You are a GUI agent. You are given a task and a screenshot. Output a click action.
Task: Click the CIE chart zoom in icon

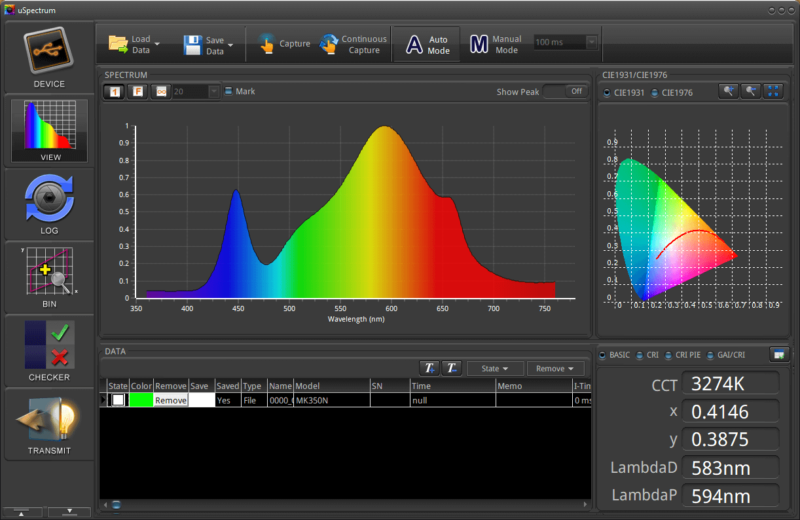click(728, 91)
